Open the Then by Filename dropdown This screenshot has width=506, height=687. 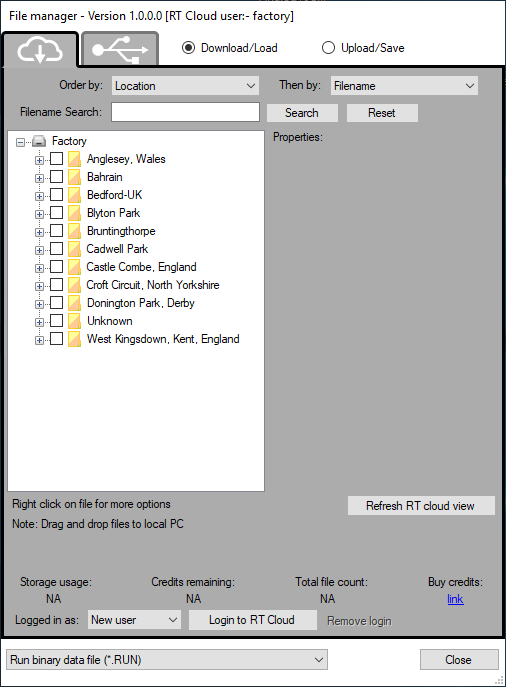[404, 86]
